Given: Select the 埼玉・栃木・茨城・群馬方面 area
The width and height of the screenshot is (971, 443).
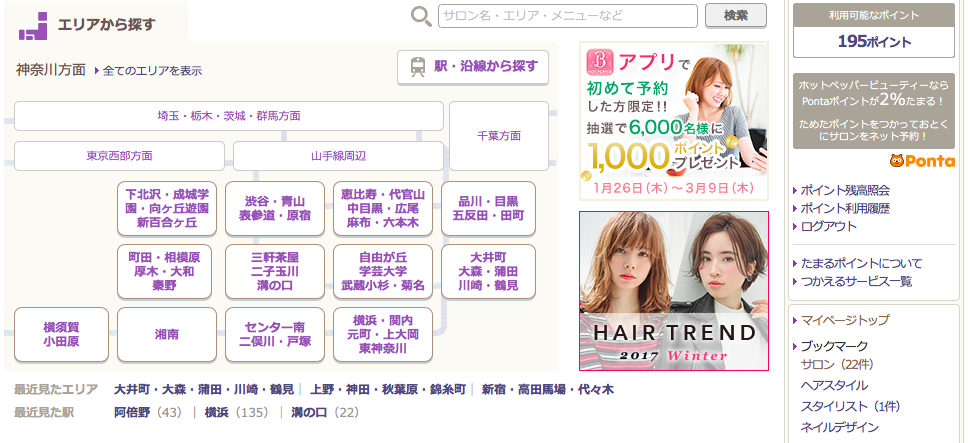Looking at the screenshot, I should click(x=229, y=116).
